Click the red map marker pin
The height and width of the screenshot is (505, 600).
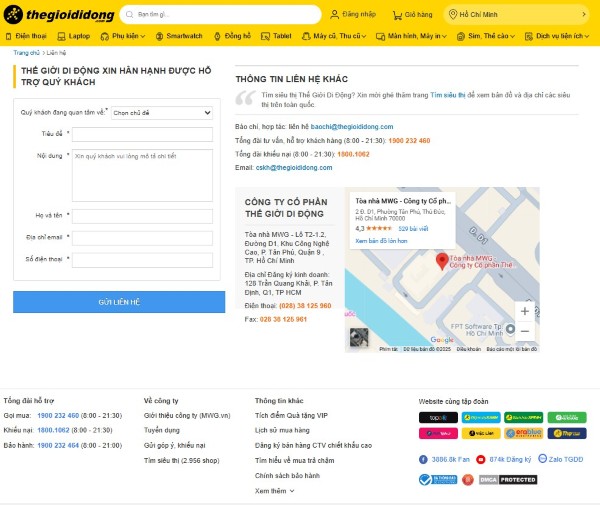442,261
